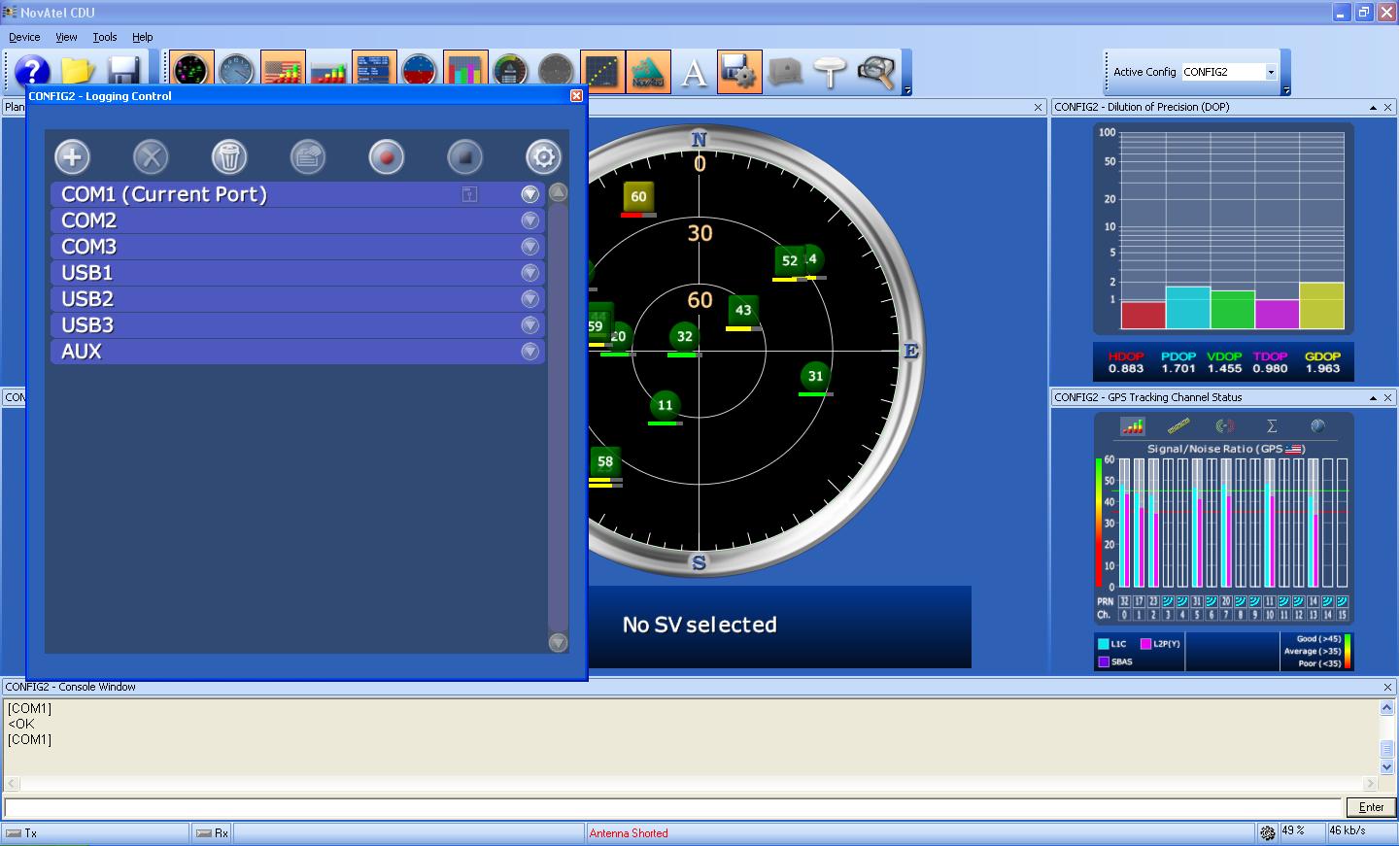
Task: Open the ASCII messages letter A icon
Action: tap(694, 72)
